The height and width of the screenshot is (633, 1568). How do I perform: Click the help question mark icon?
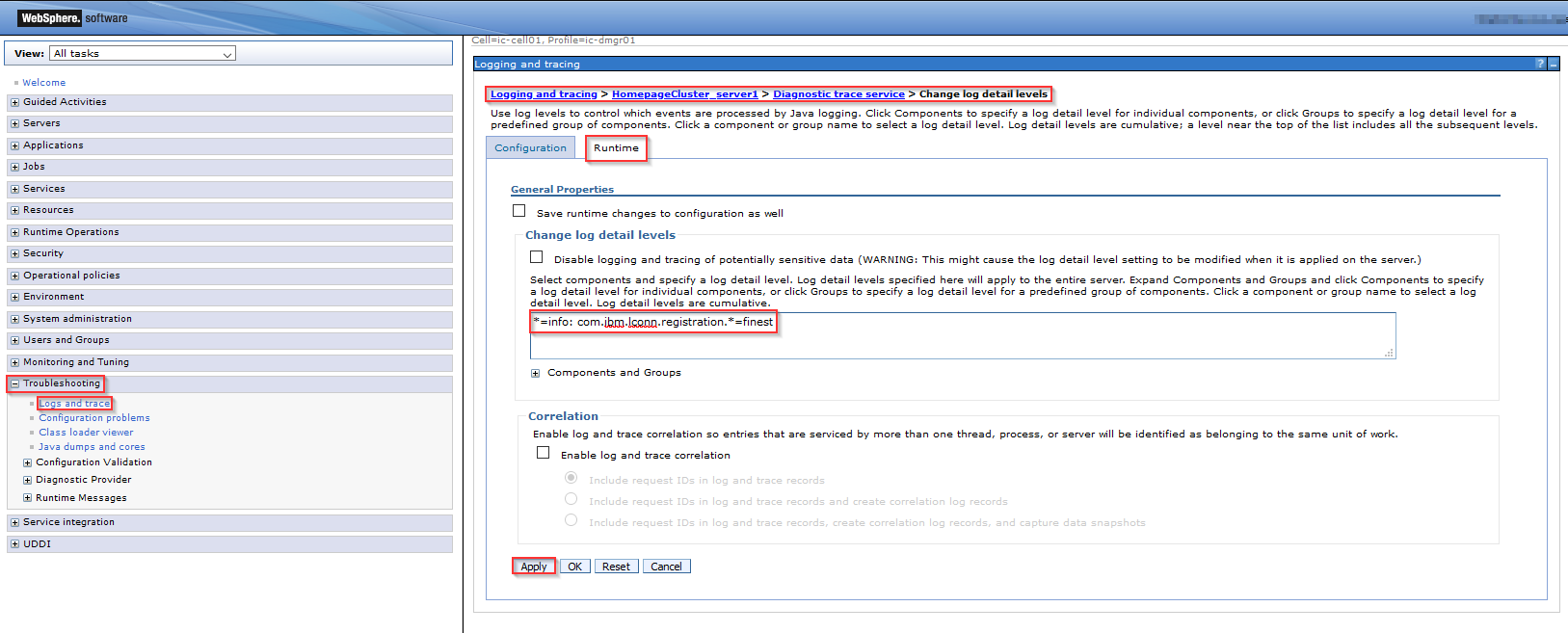pos(1540,64)
